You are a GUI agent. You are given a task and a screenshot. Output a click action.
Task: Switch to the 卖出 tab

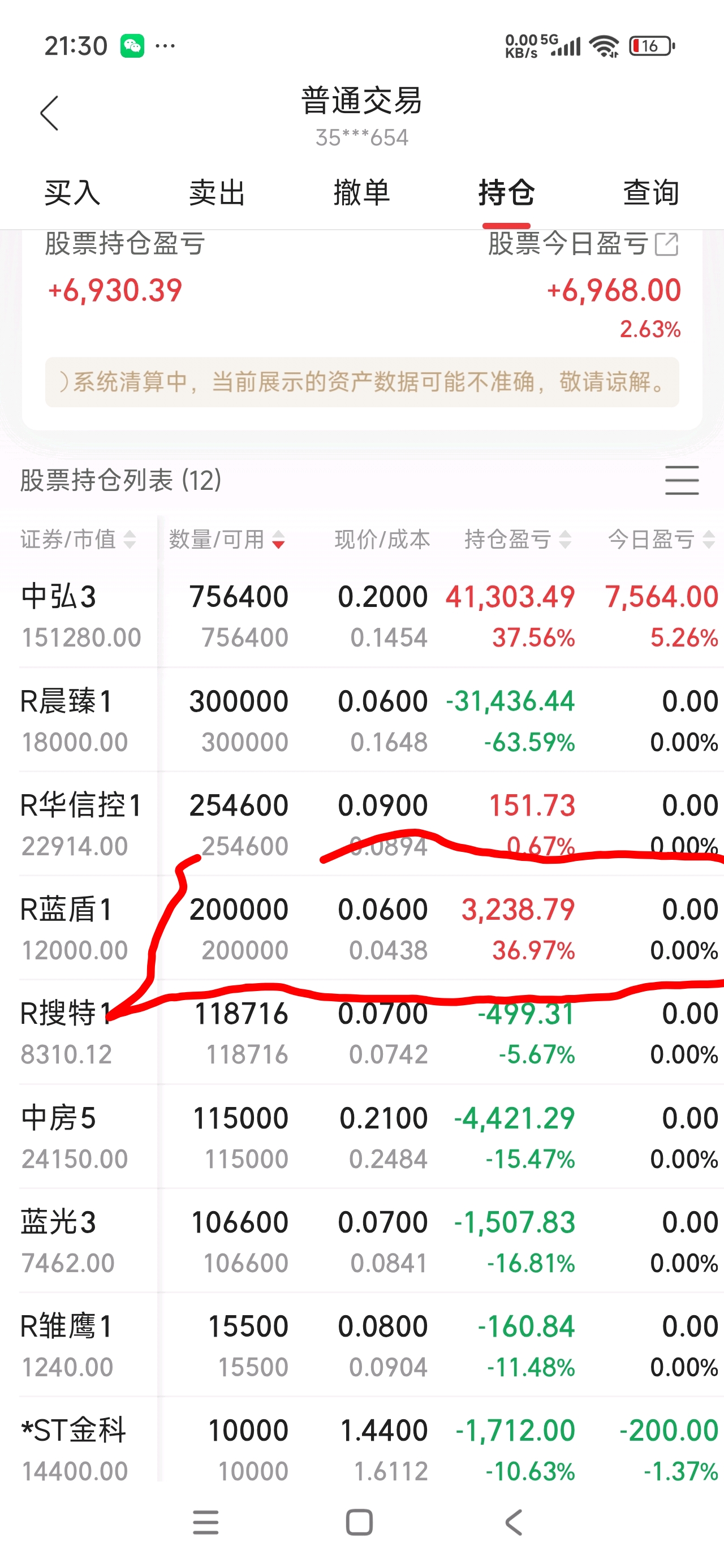tap(217, 193)
